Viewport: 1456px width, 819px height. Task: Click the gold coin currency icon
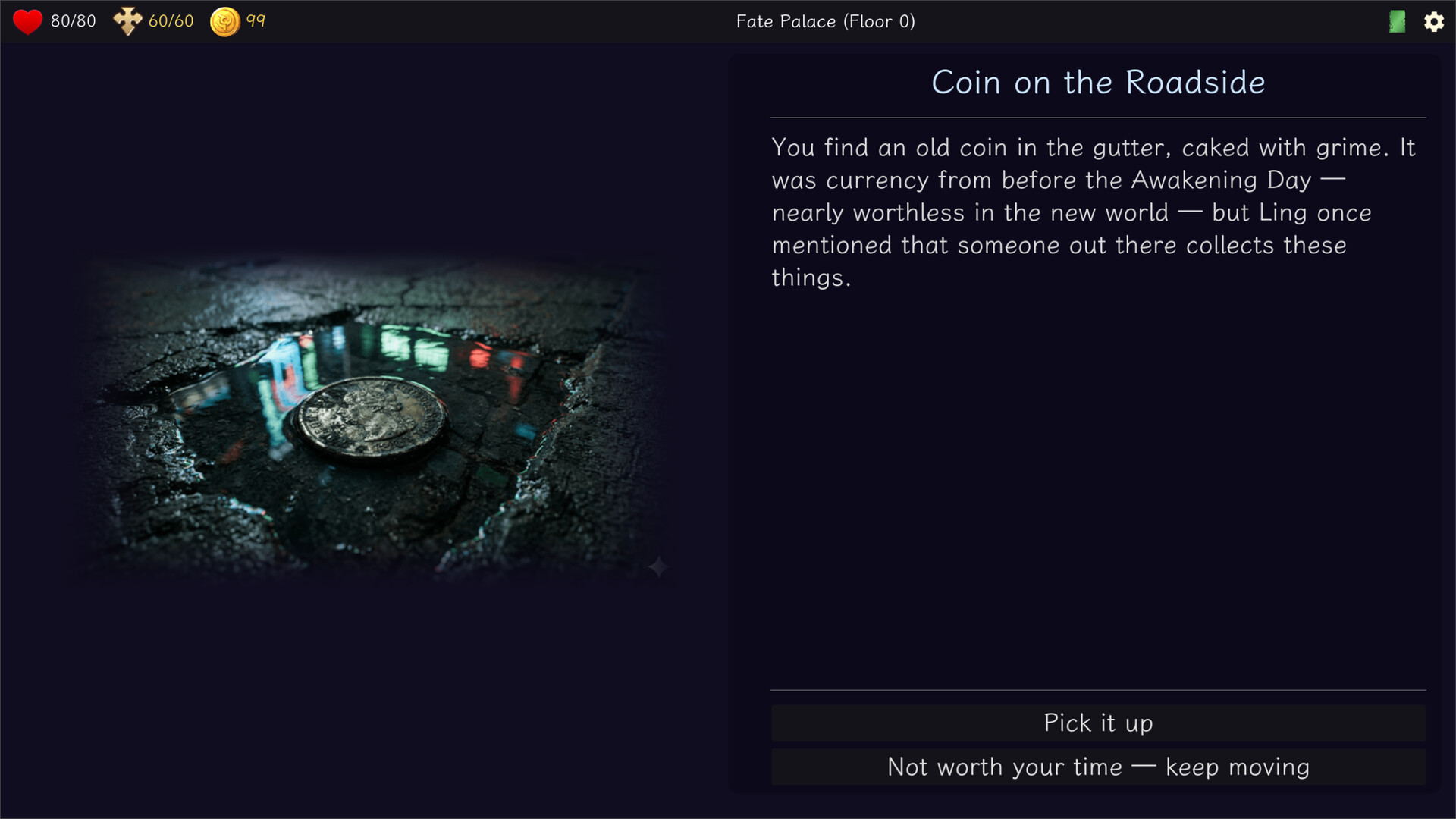tap(224, 21)
